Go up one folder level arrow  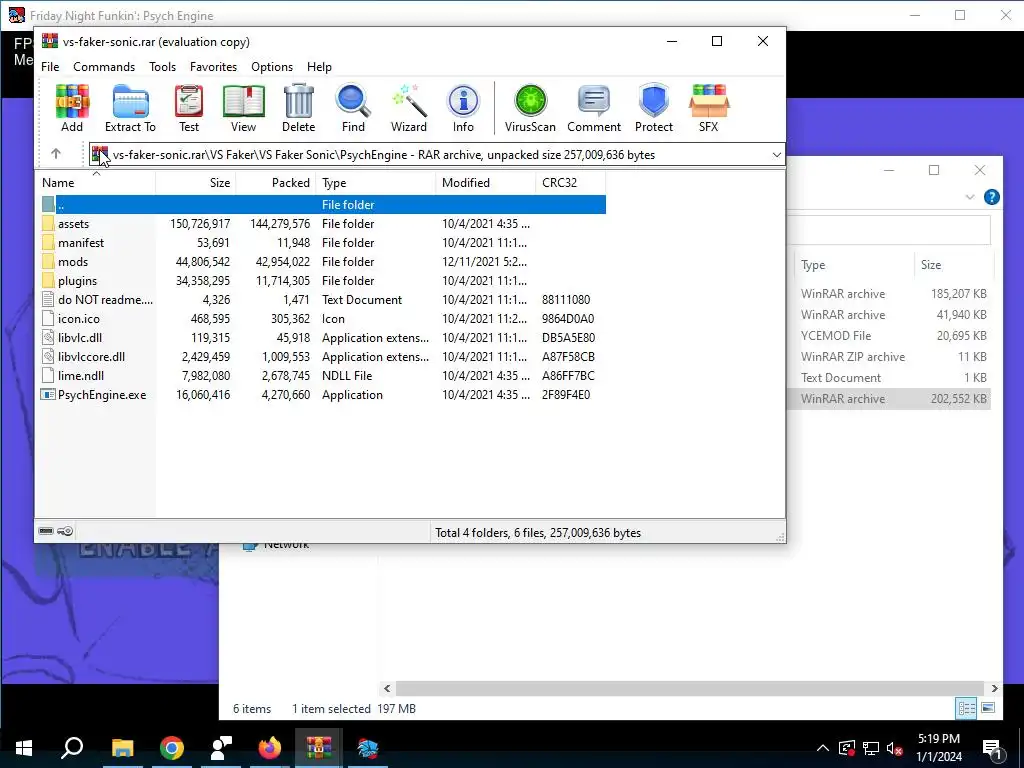pos(56,154)
